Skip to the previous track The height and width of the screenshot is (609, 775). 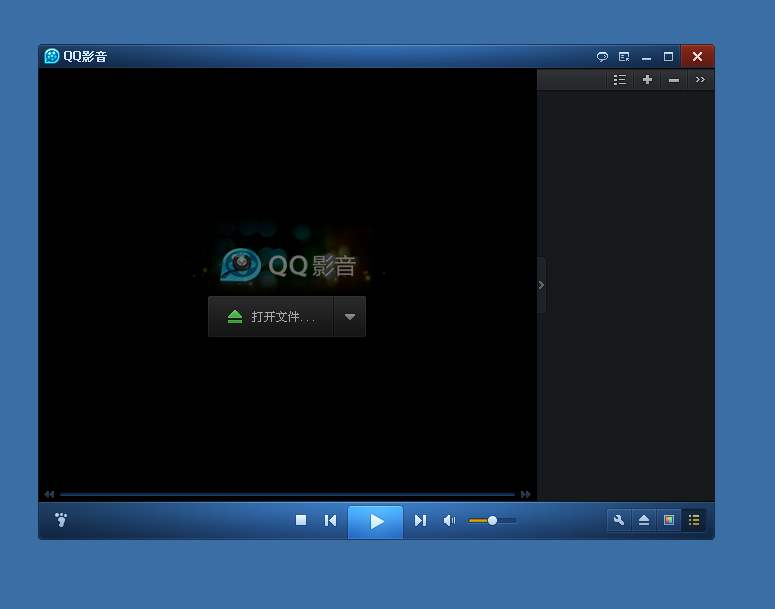click(x=330, y=520)
